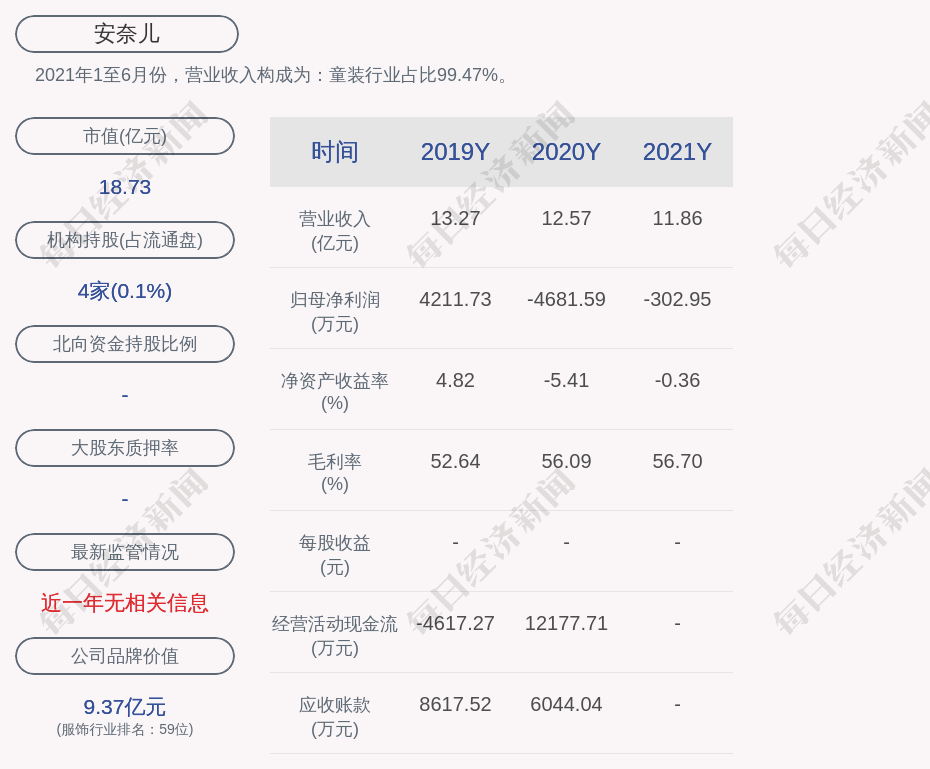This screenshot has height=769, width=930.
Task: Click the 服饰行业排名：59位 note
Action: (125, 729)
